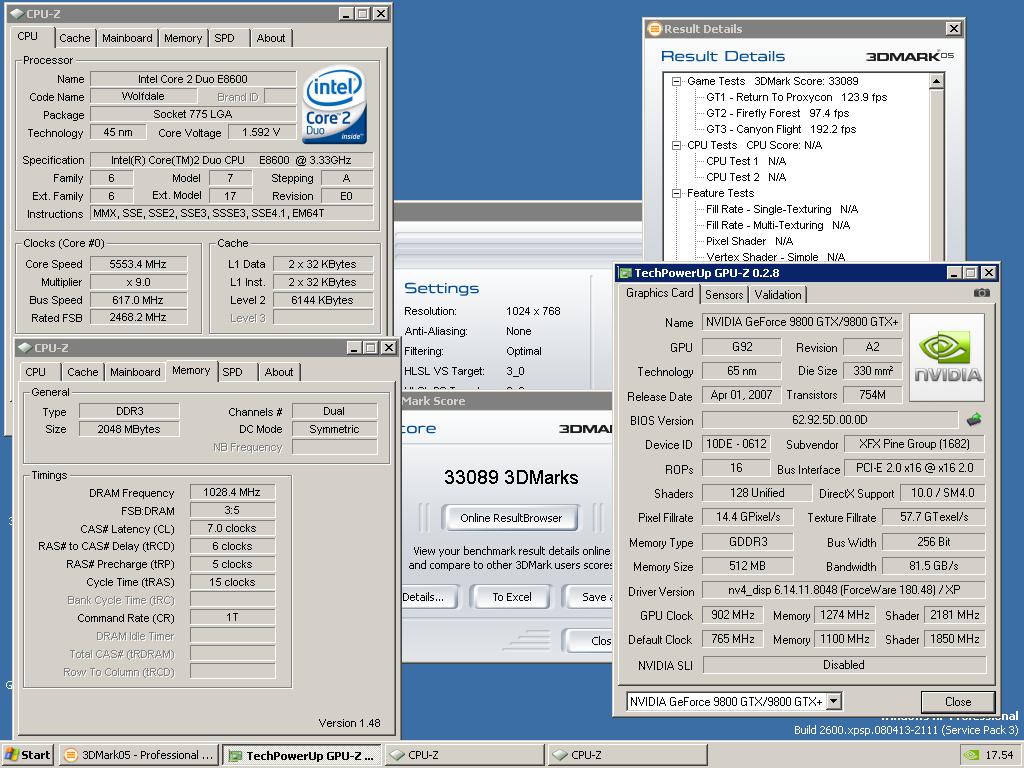This screenshot has height=768, width=1024.
Task: Open Cache tab in the processor CPU-Z window
Action: point(74,38)
